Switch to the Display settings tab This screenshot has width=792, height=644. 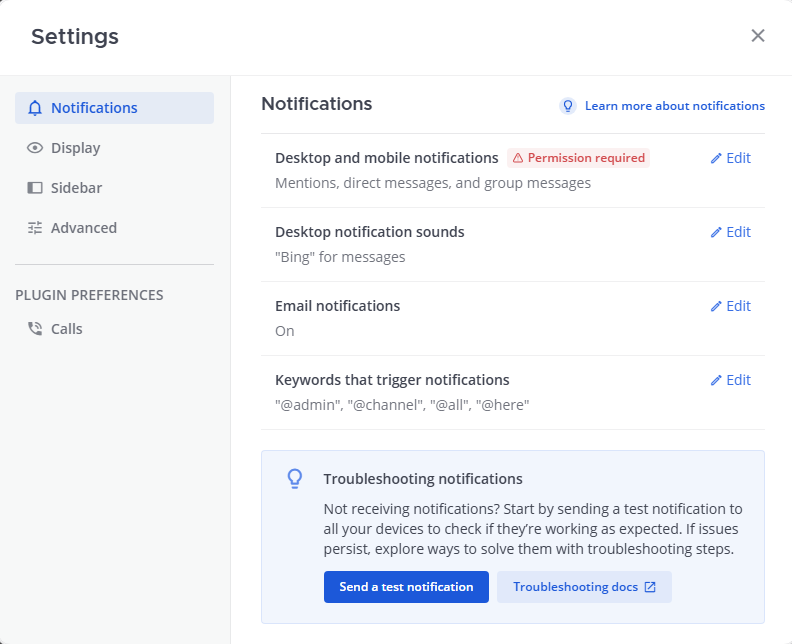click(x=115, y=148)
